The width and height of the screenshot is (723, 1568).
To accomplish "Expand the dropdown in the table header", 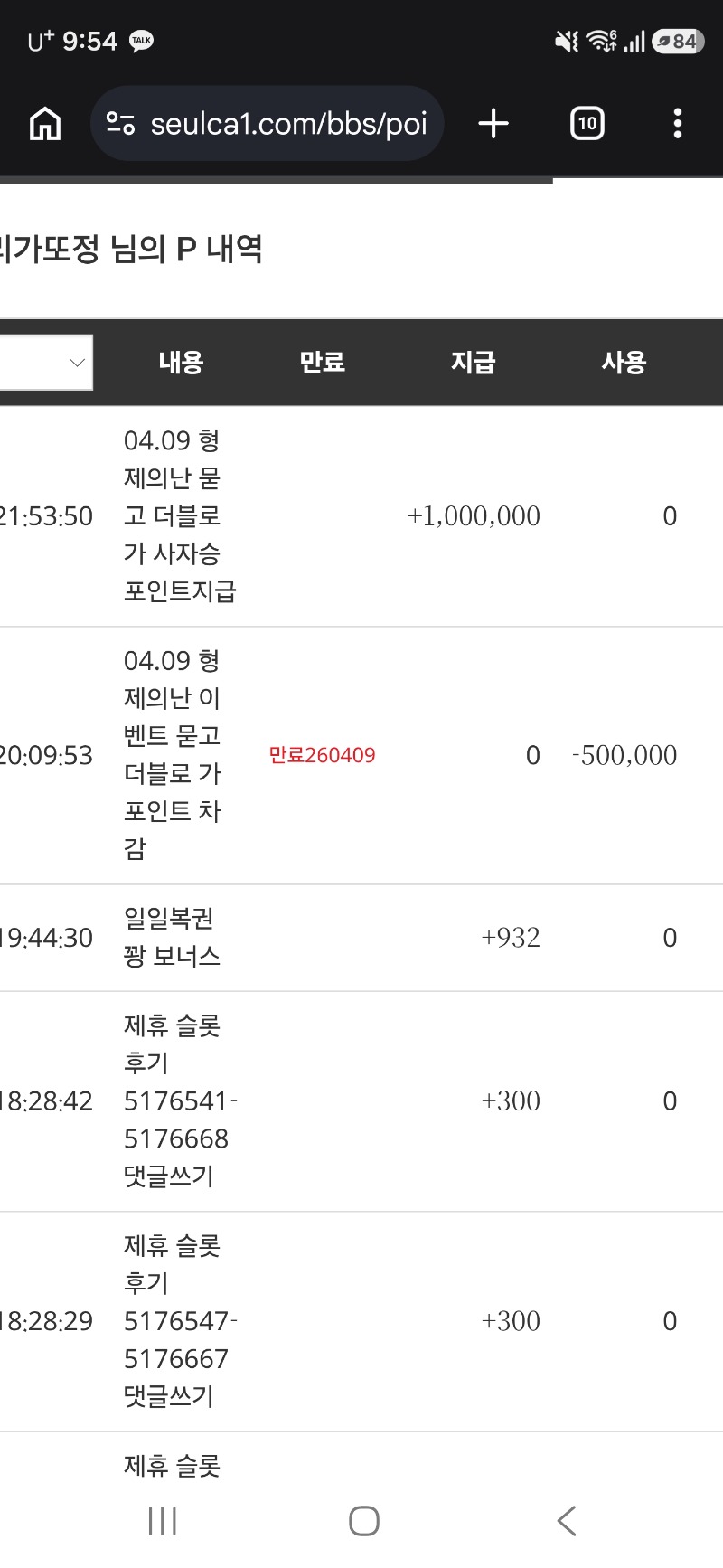I will pyautogui.click(x=47, y=363).
